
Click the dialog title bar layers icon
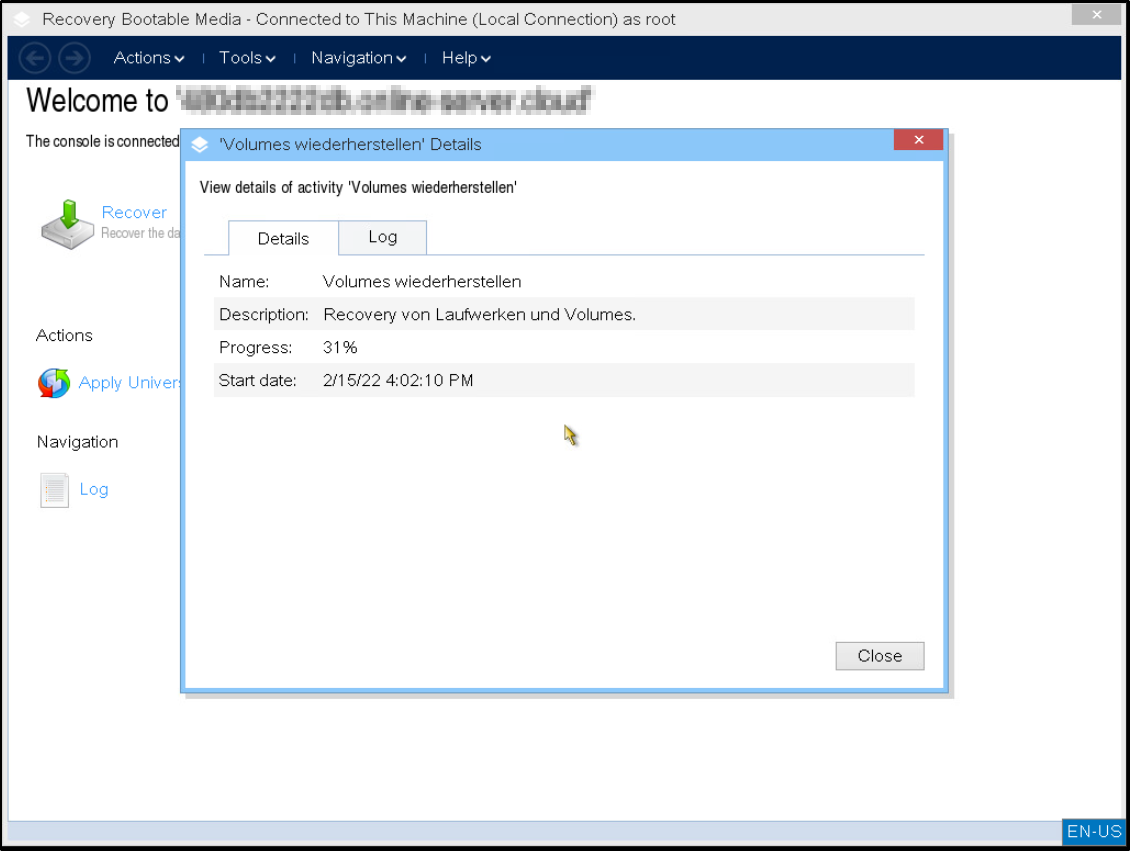coord(200,145)
